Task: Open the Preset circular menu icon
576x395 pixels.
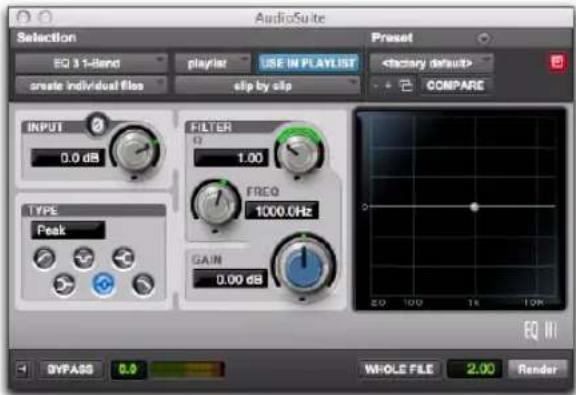Action: [x=483, y=38]
